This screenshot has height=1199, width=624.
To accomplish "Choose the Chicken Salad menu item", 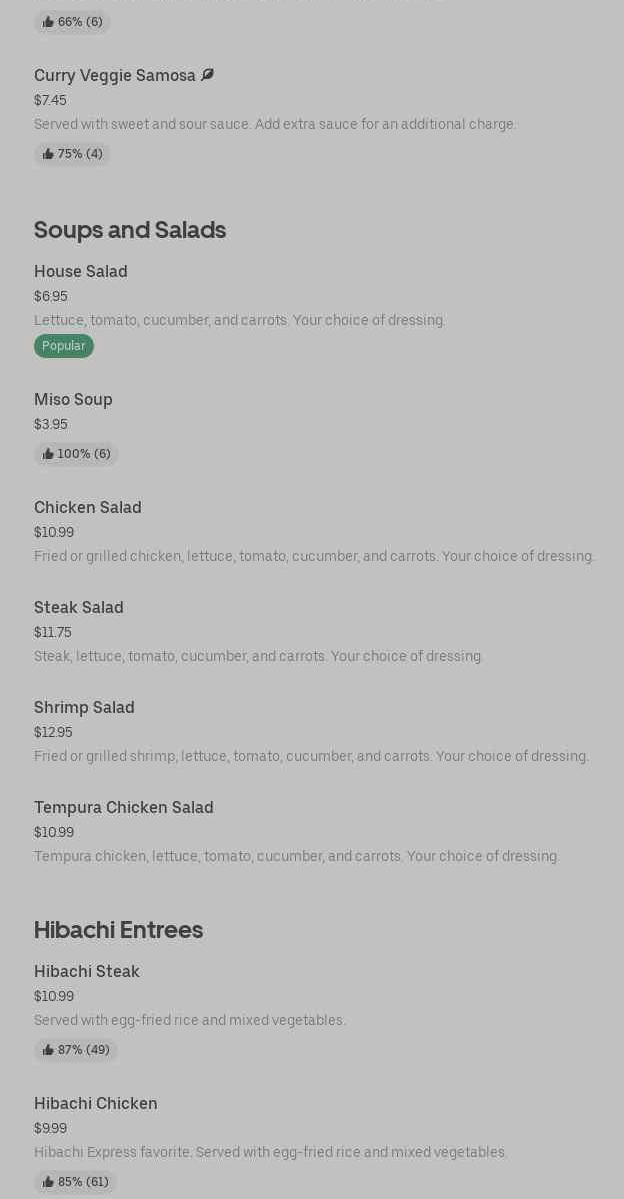I will [88, 508].
